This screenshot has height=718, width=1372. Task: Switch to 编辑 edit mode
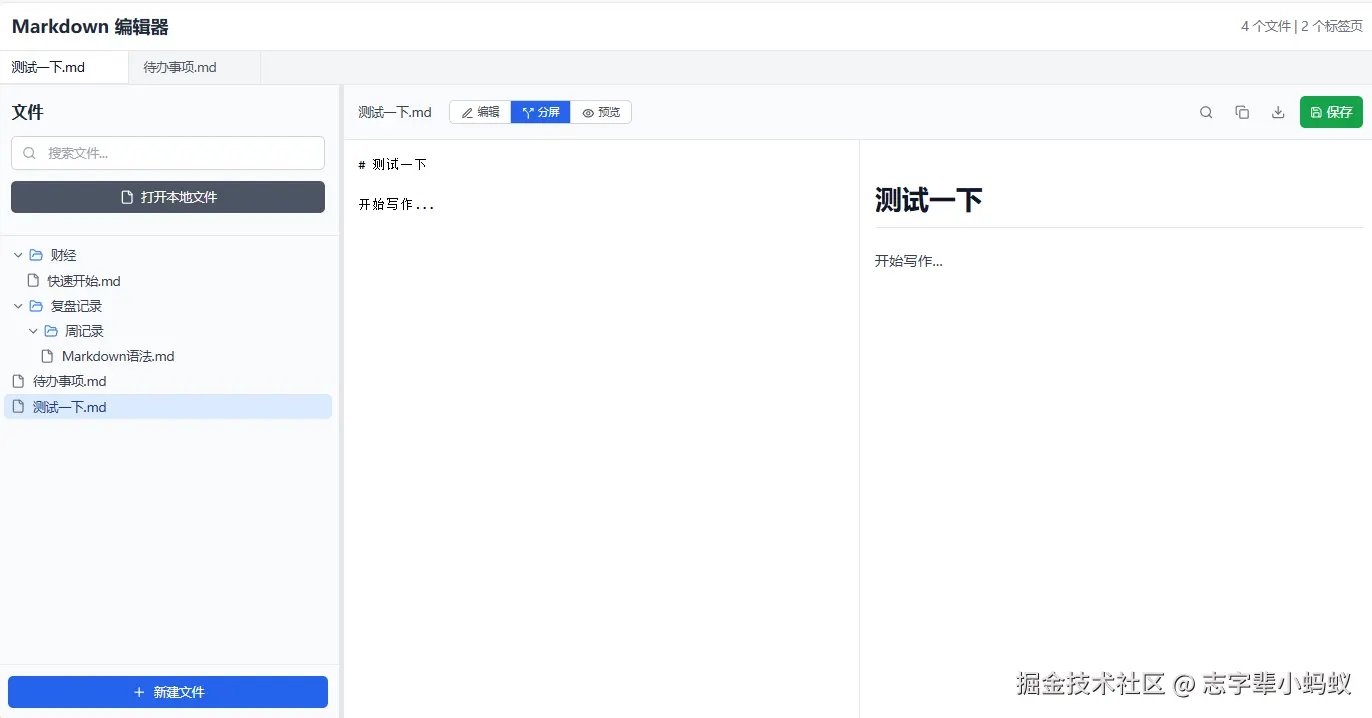coord(480,112)
